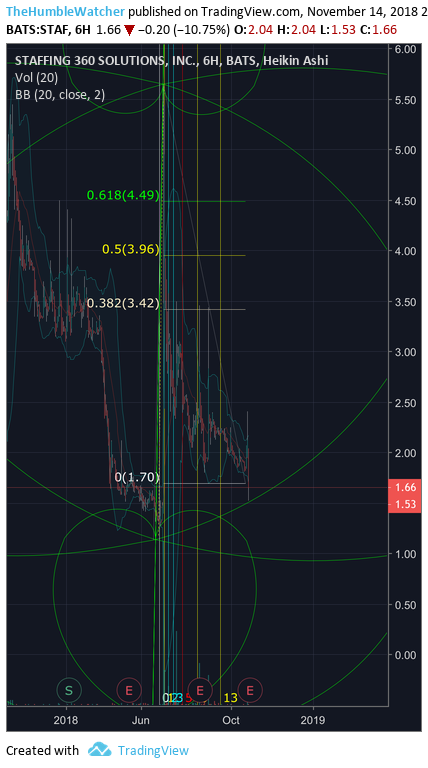Click the 2.00 price axis label
The height and width of the screenshot is (768, 428).
(405, 453)
